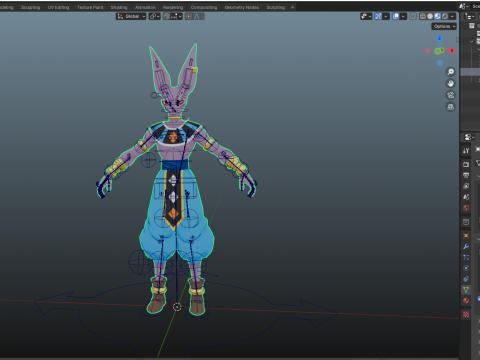480x360 pixels.
Task: Open the scene selector icon in top bar
Action: [463, 6]
